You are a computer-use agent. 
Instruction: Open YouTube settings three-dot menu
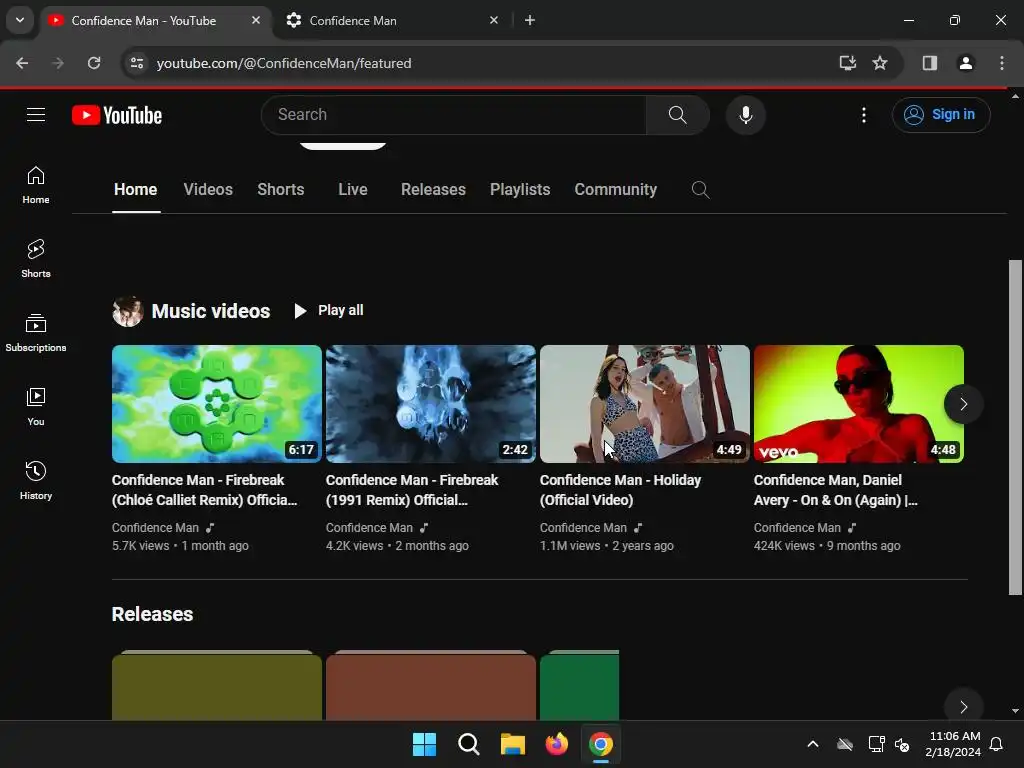tap(863, 115)
